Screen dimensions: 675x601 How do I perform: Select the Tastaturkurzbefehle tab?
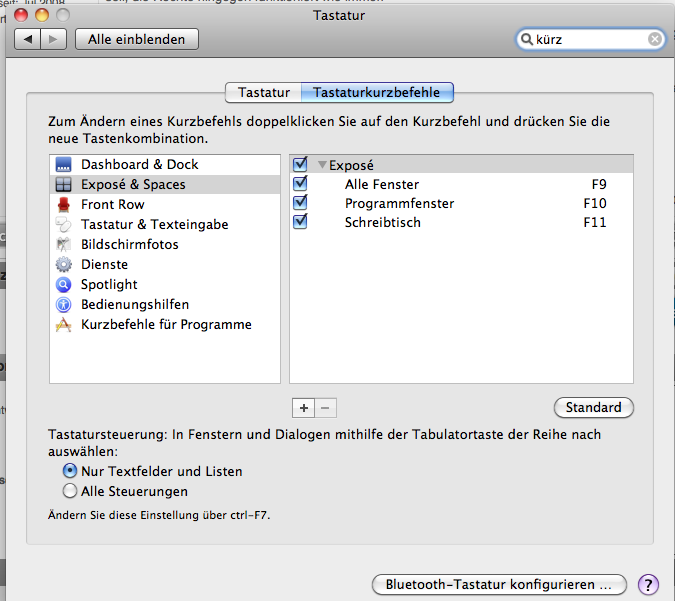377,93
